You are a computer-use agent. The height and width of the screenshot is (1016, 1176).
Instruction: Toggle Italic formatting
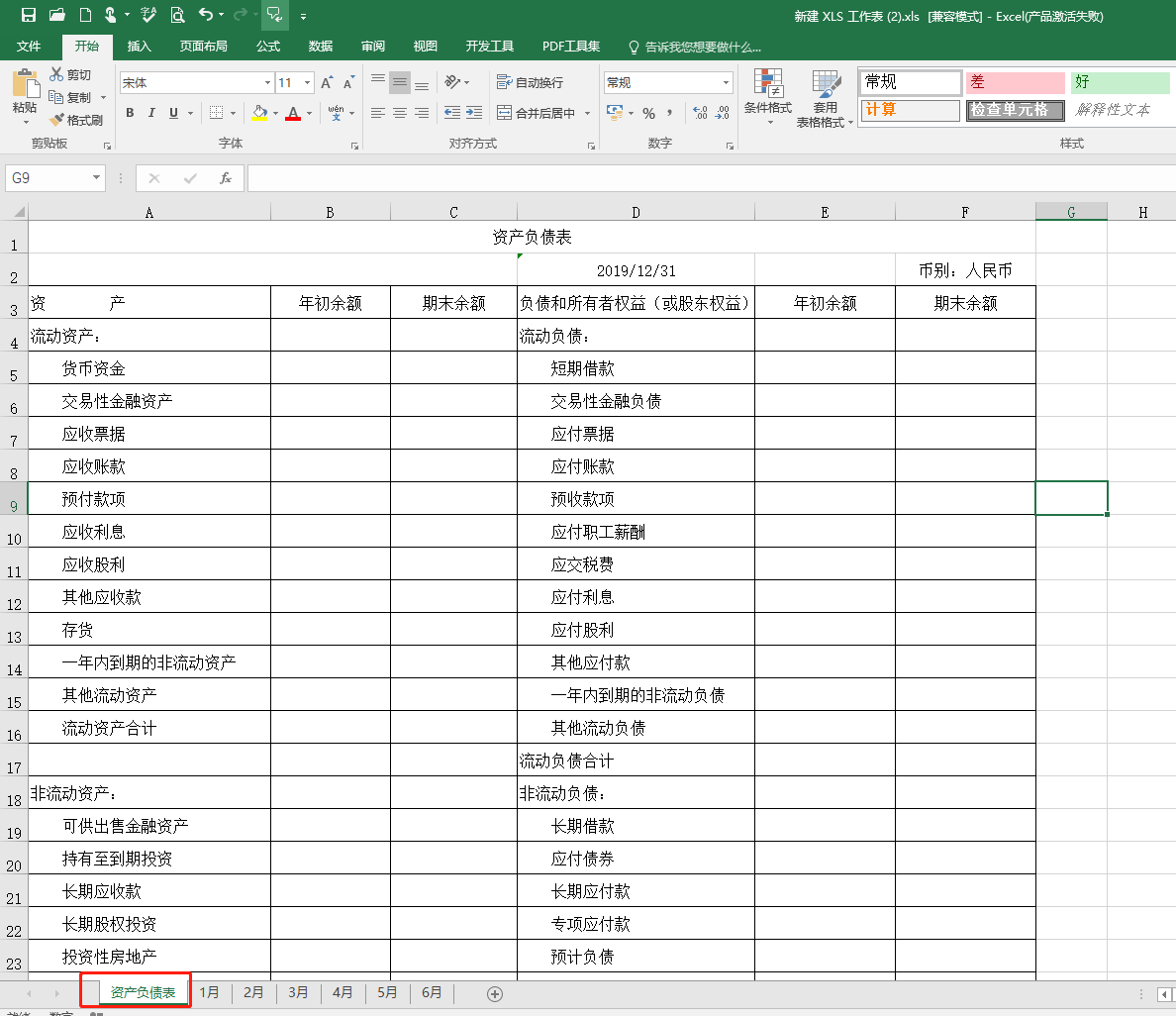151,113
